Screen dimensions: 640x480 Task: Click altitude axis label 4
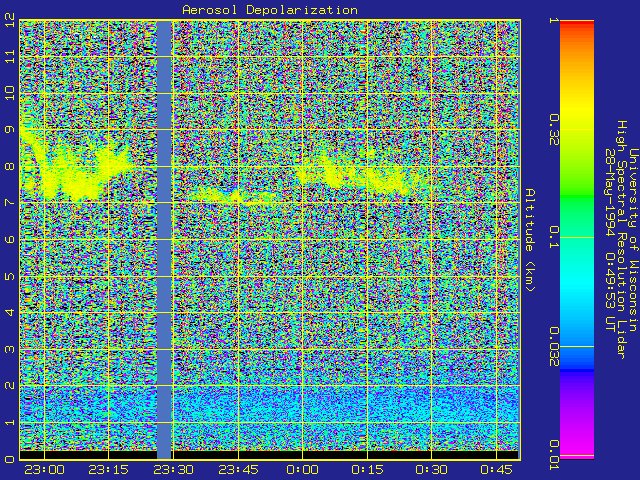pyautogui.click(x=10, y=312)
